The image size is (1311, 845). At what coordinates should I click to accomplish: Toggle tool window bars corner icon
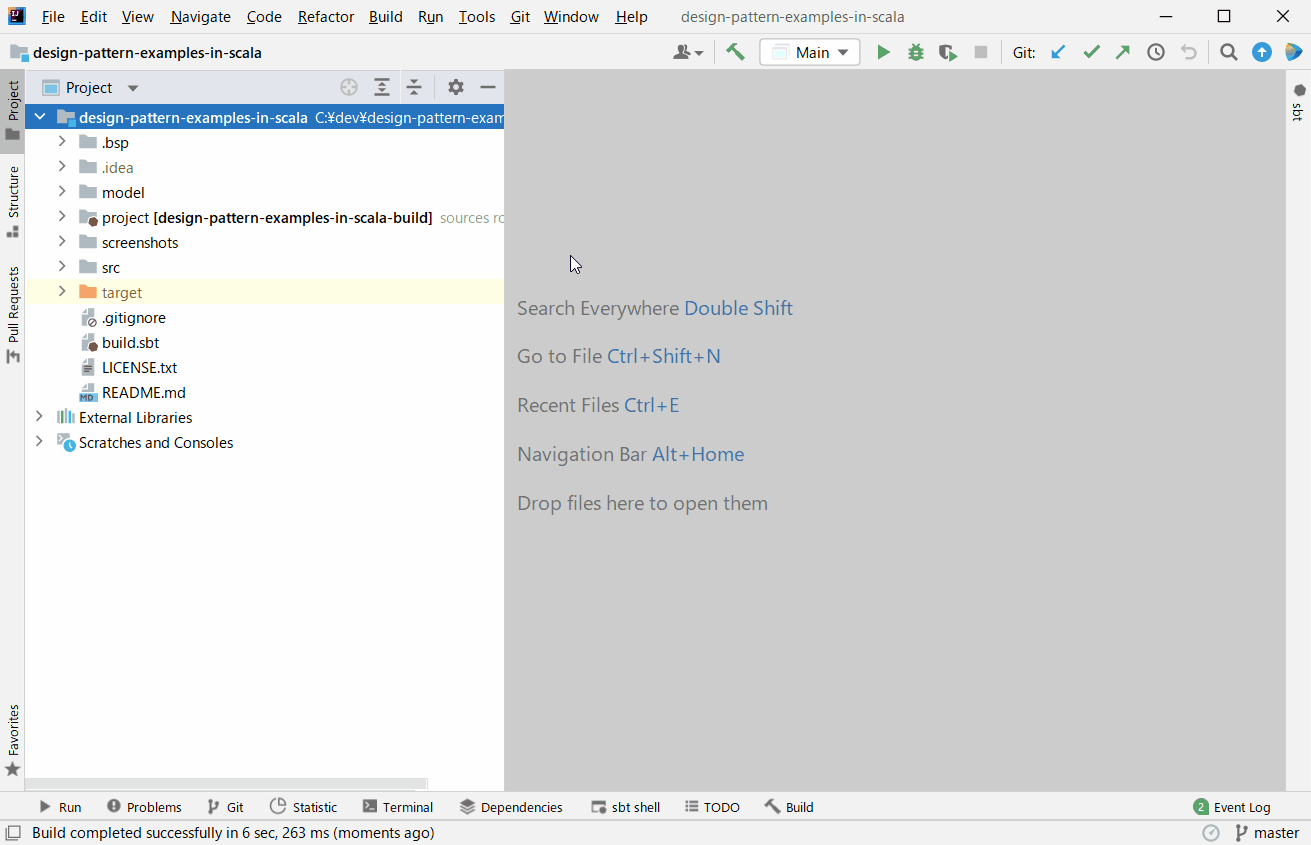coord(13,832)
